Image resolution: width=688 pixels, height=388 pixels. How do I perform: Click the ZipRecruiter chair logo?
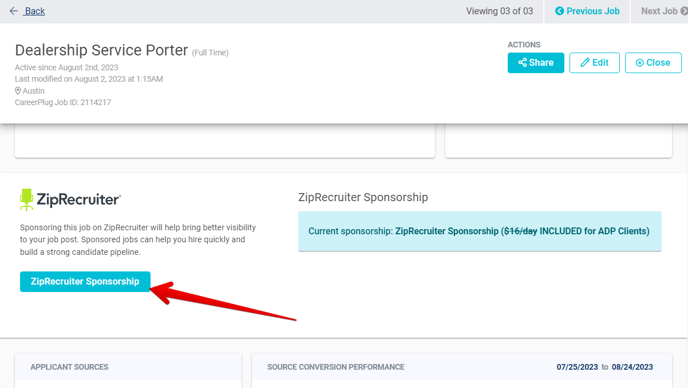[x=26, y=200]
